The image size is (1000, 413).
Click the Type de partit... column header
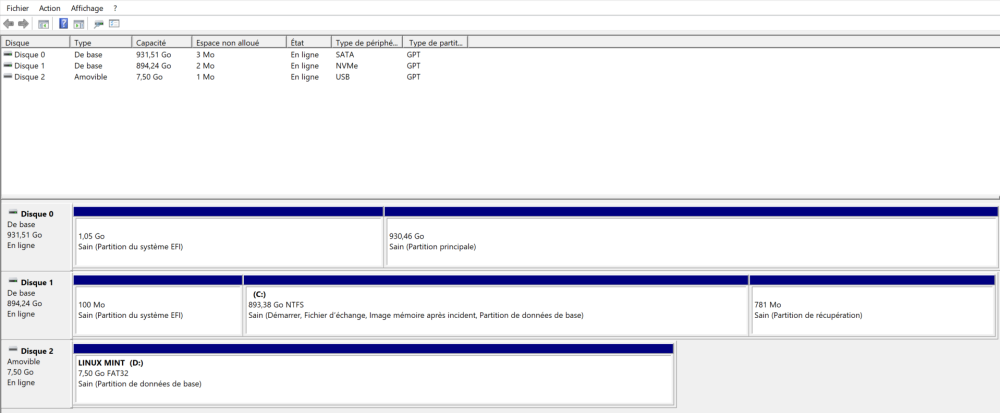436,43
